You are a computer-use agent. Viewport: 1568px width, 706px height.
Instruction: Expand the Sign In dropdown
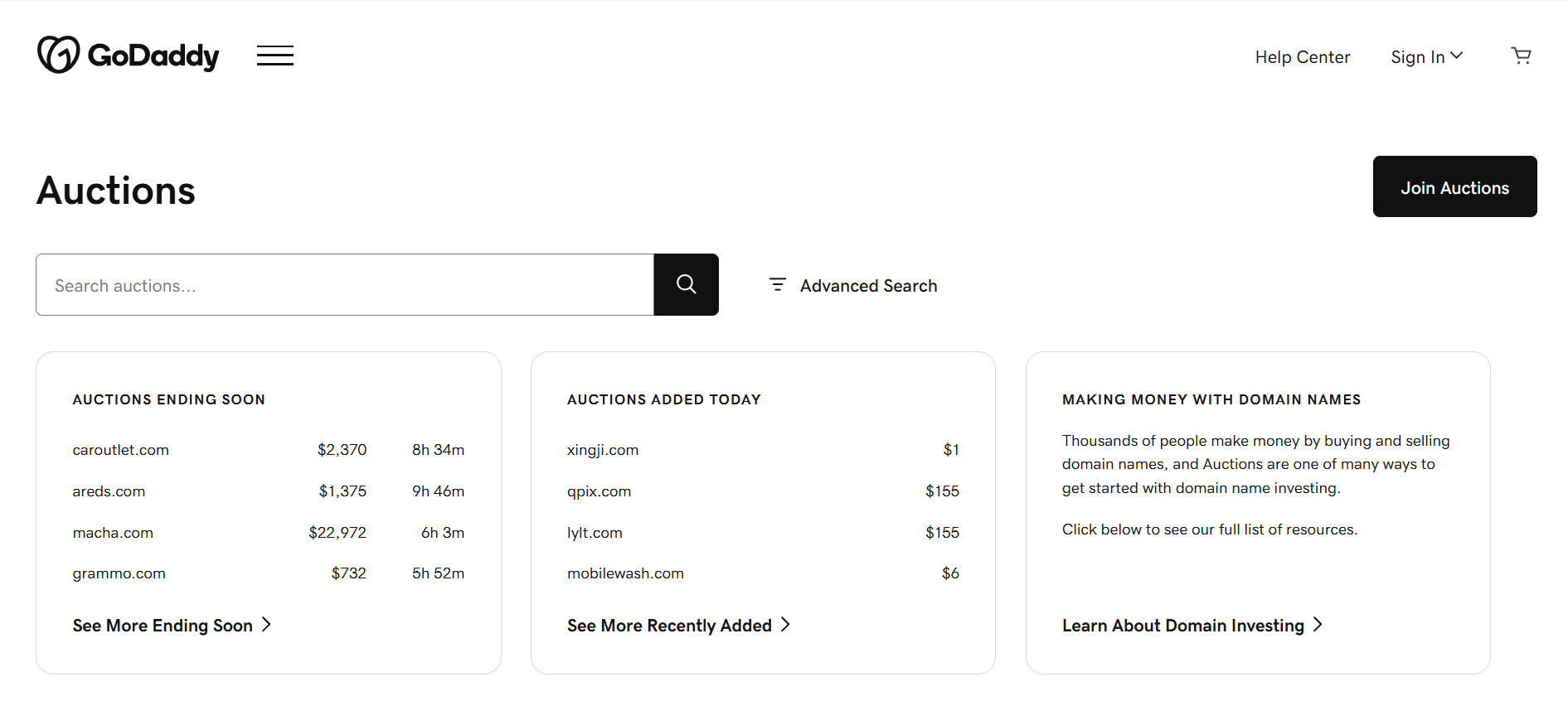coord(1426,56)
